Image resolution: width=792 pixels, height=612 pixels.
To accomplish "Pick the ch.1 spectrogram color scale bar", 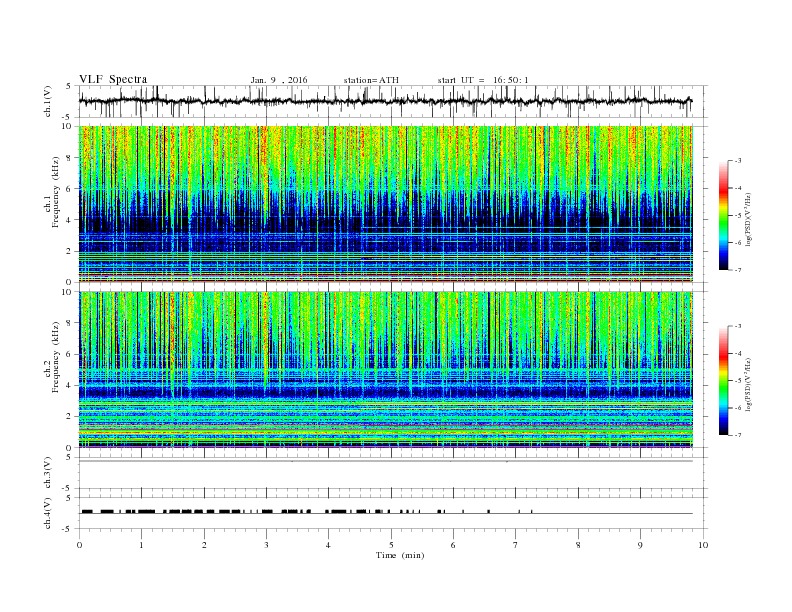I will [x=724, y=215].
